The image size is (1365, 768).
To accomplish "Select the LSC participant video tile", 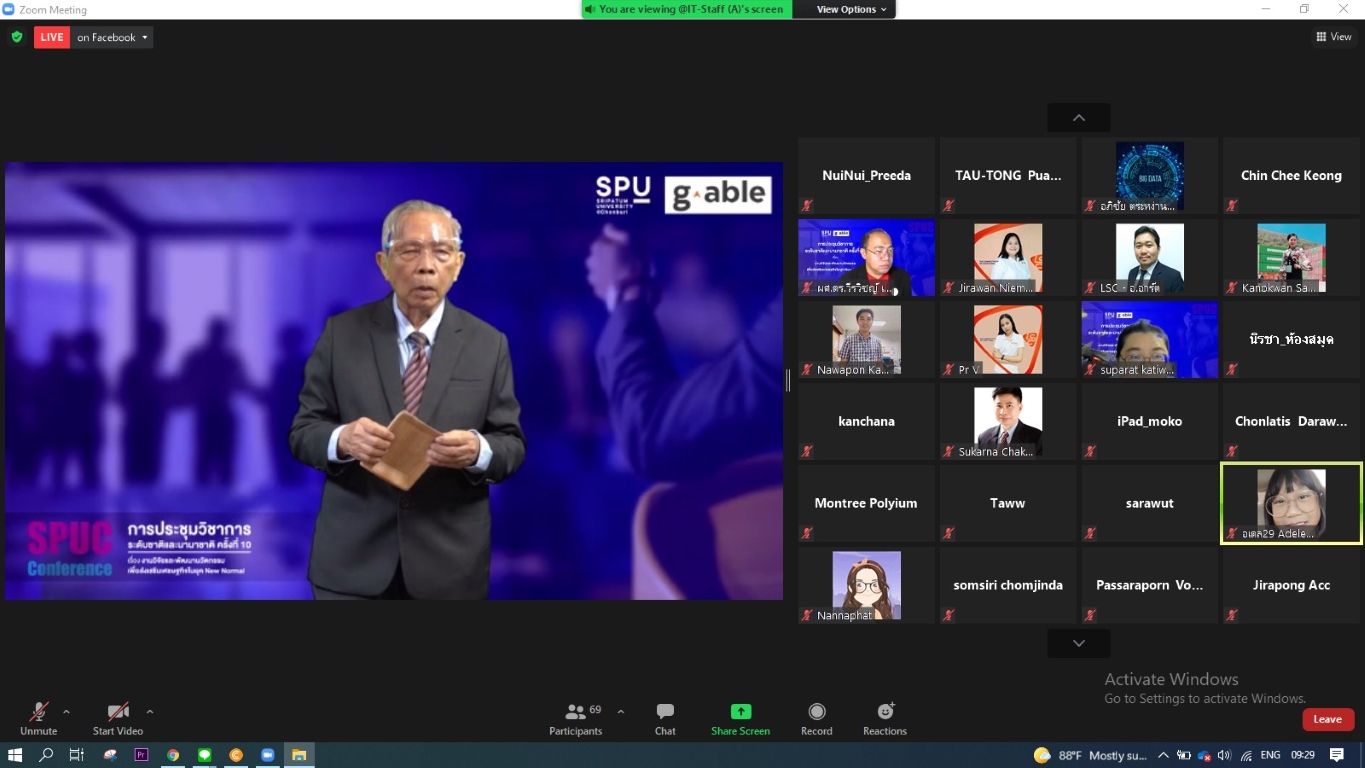I will (x=1150, y=257).
